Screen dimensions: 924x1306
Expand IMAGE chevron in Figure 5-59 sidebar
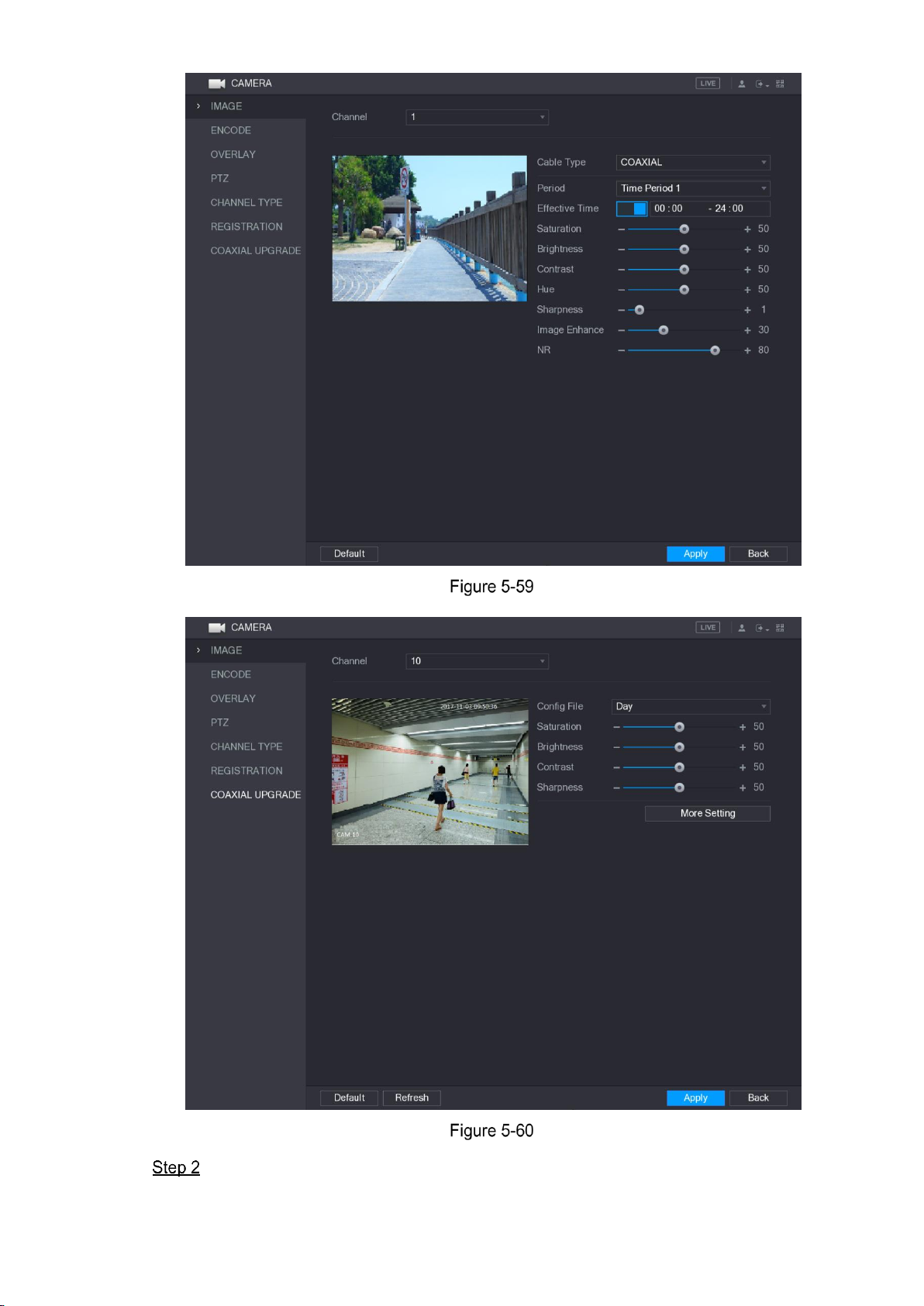pyautogui.click(x=198, y=106)
